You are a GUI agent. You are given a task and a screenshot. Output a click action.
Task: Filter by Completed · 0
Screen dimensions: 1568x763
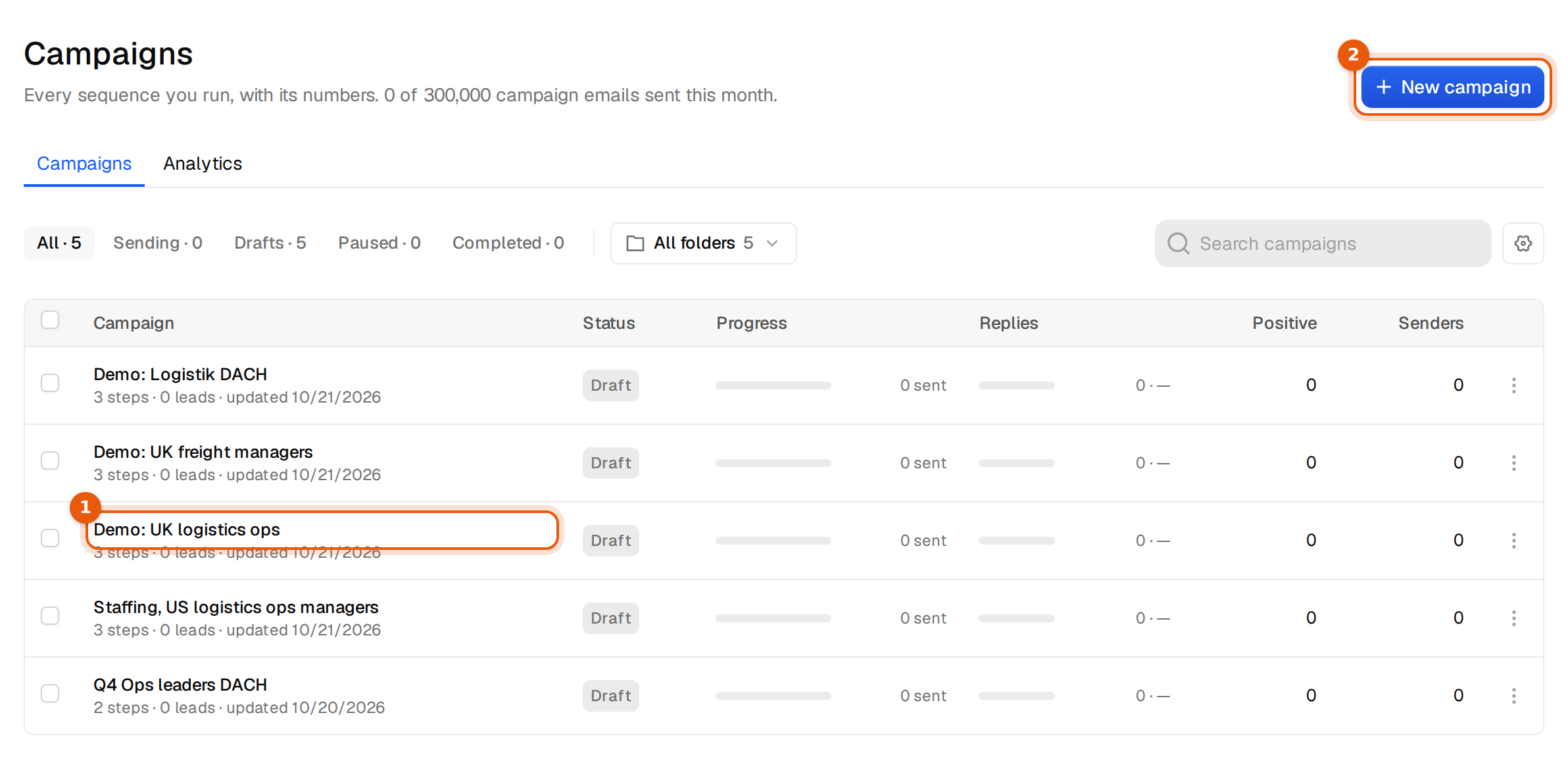[508, 243]
